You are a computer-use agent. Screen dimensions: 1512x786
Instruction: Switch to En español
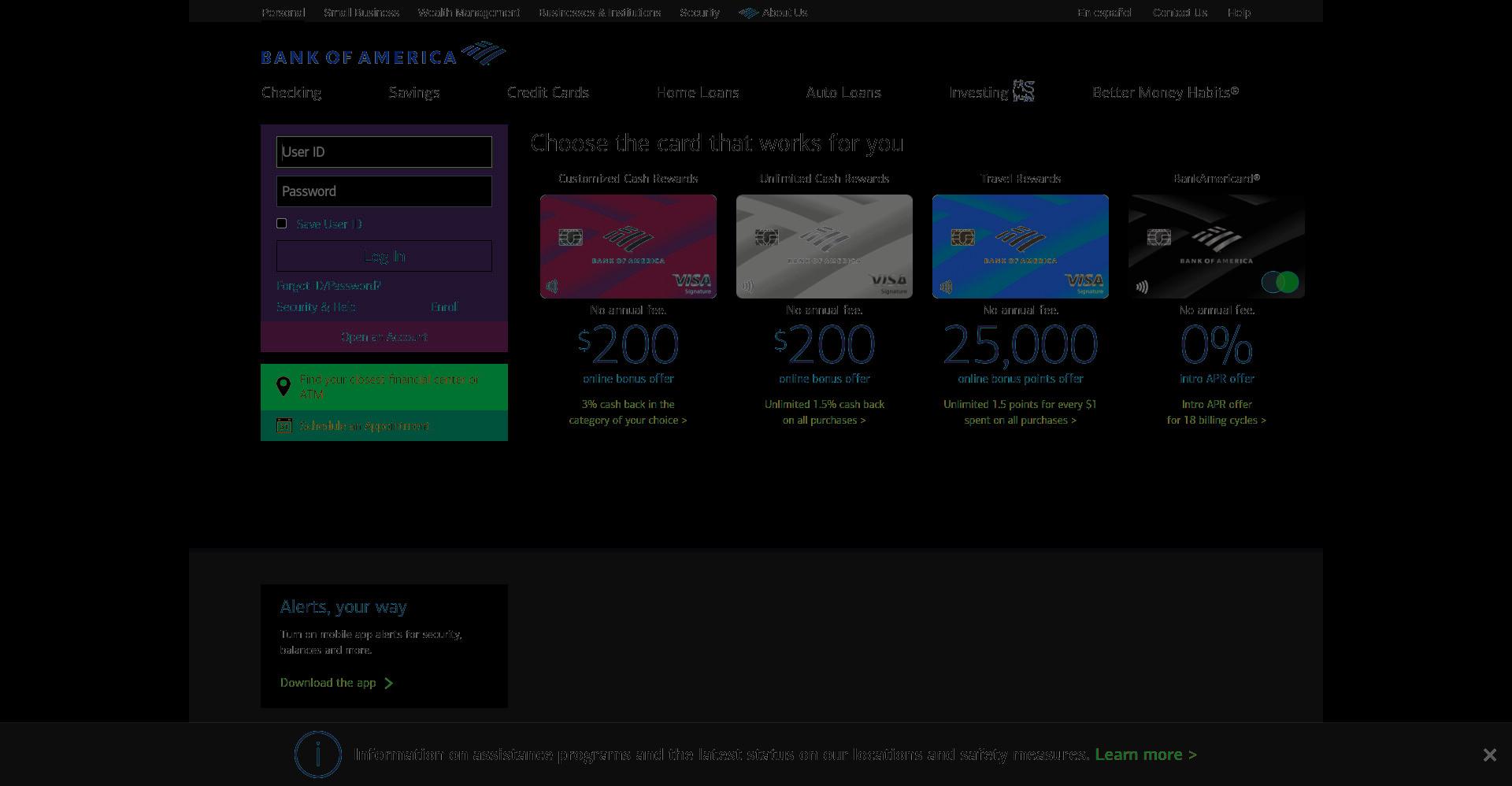[x=1104, y=13]
